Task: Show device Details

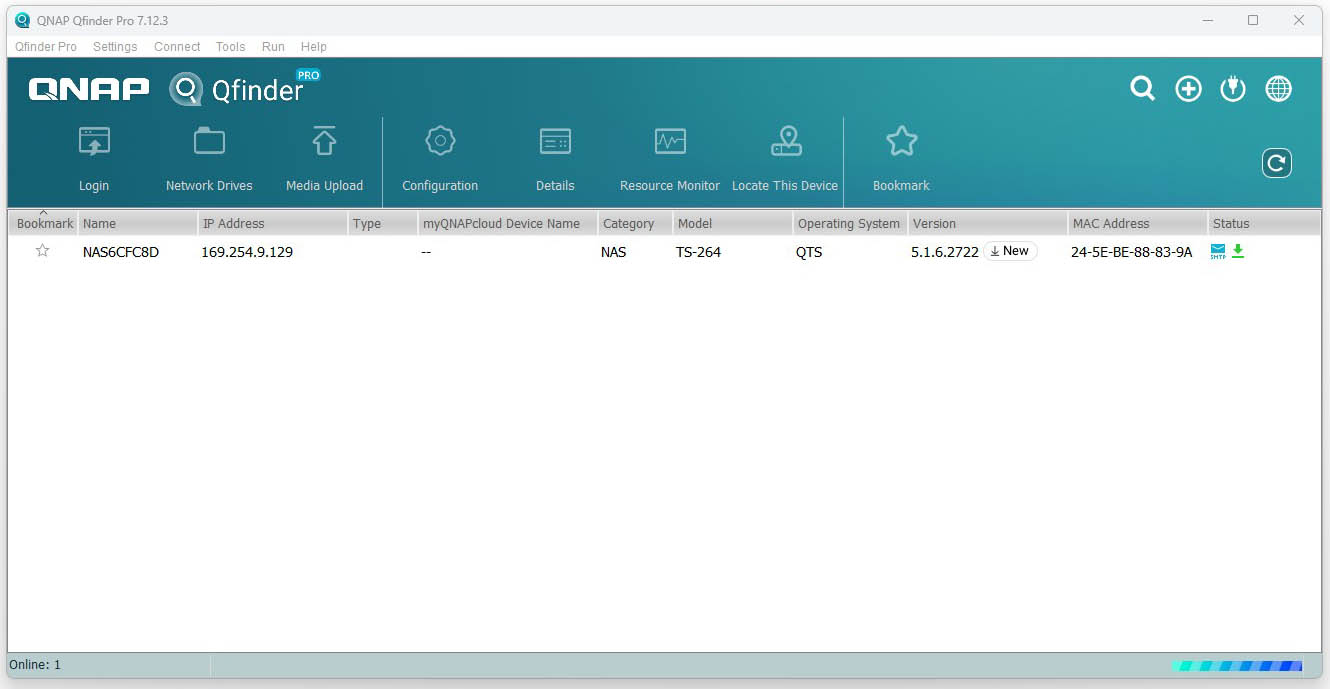Action: coord(555,158)
